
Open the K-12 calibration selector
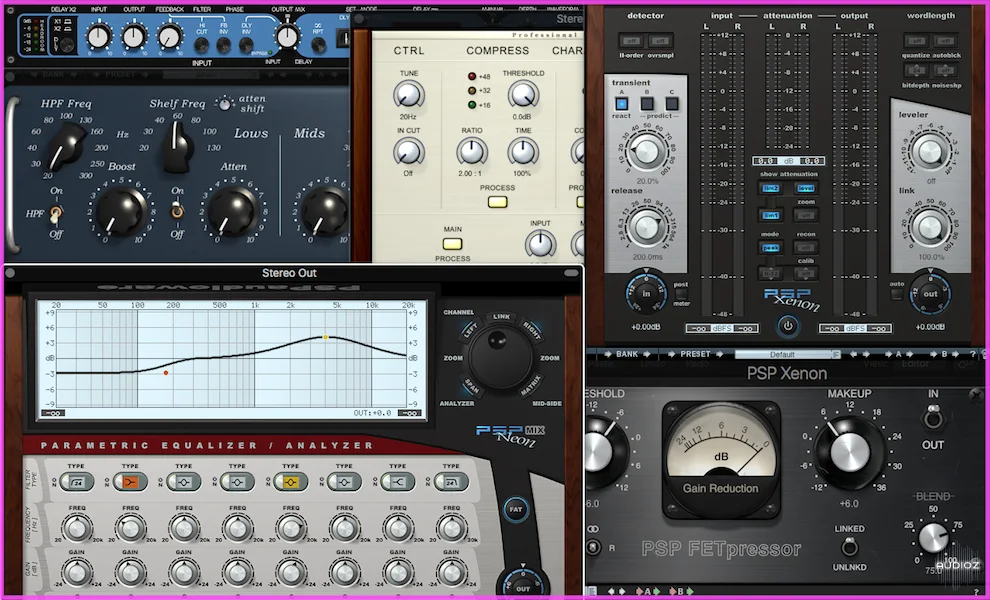[771, 273]
